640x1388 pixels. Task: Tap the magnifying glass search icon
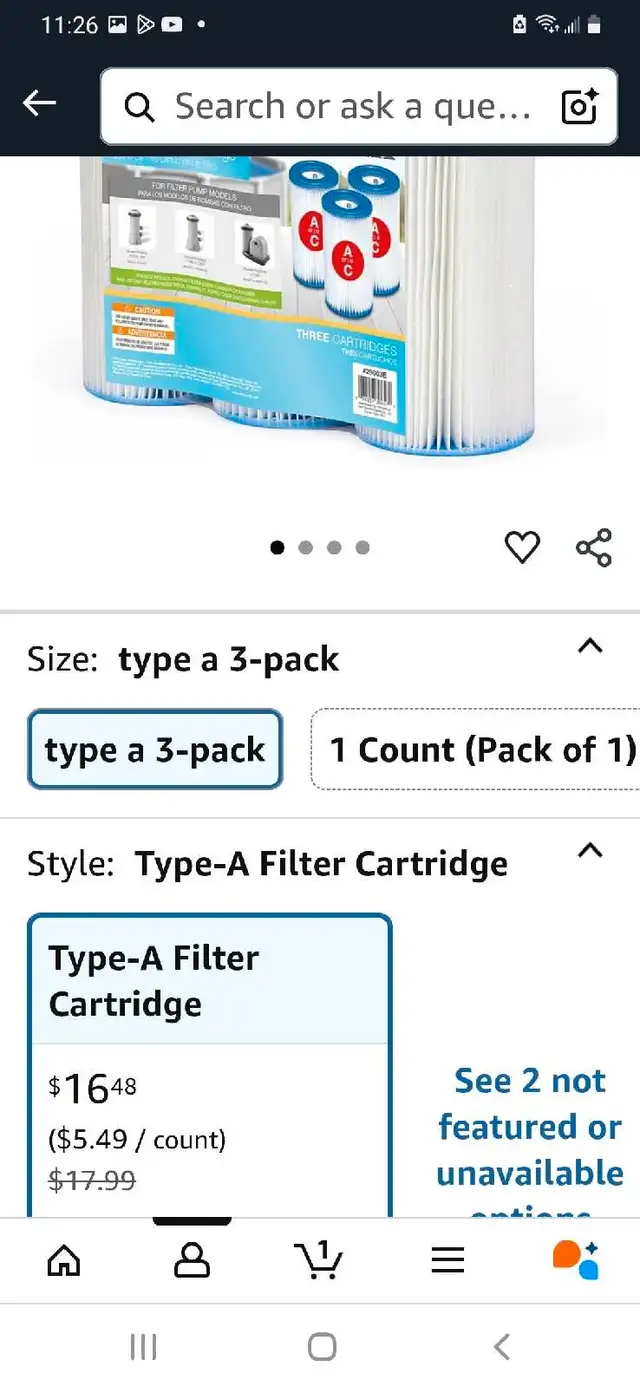tap(139, 106)
